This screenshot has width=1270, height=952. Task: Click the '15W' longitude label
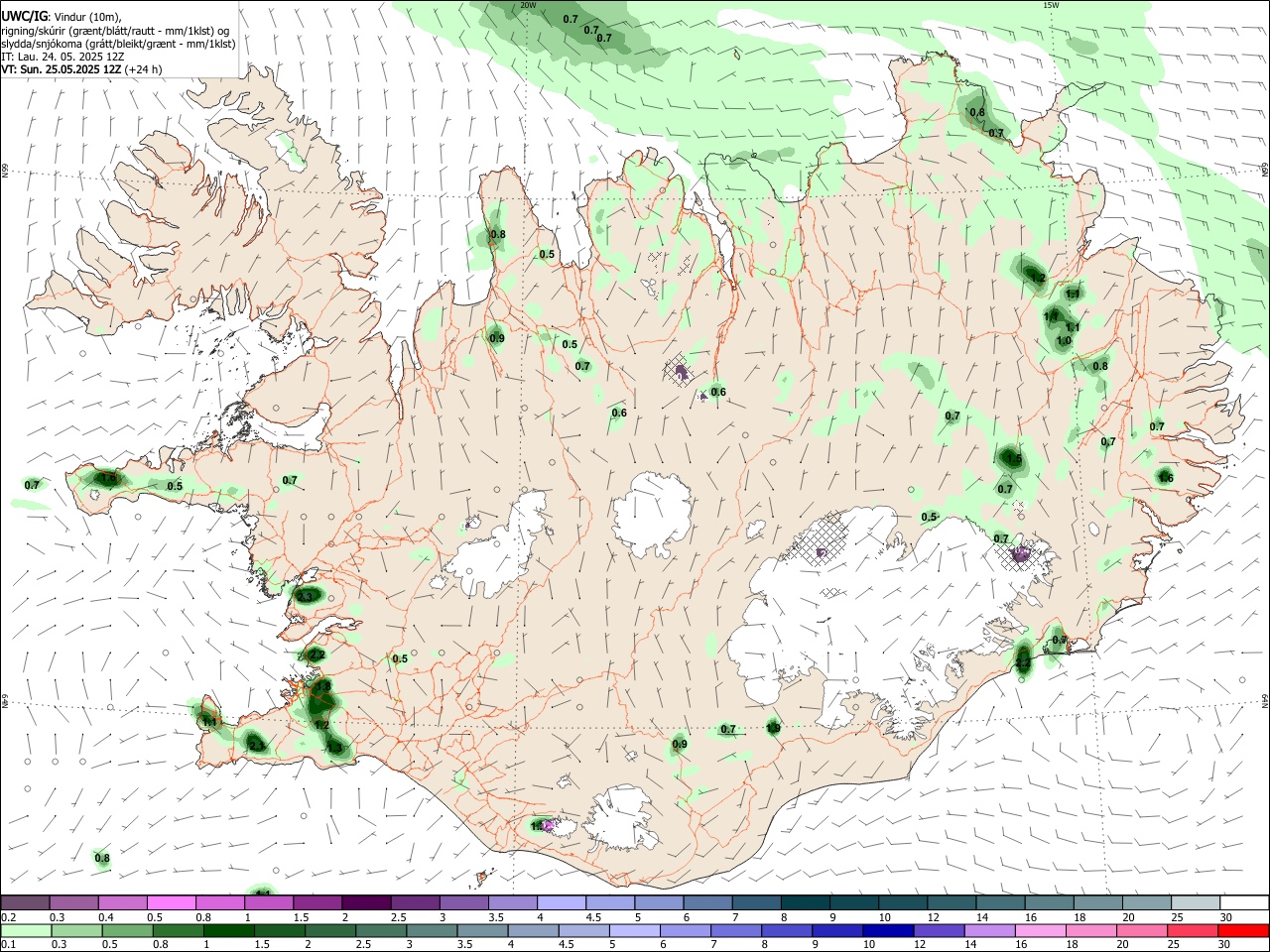point(1051,5)
